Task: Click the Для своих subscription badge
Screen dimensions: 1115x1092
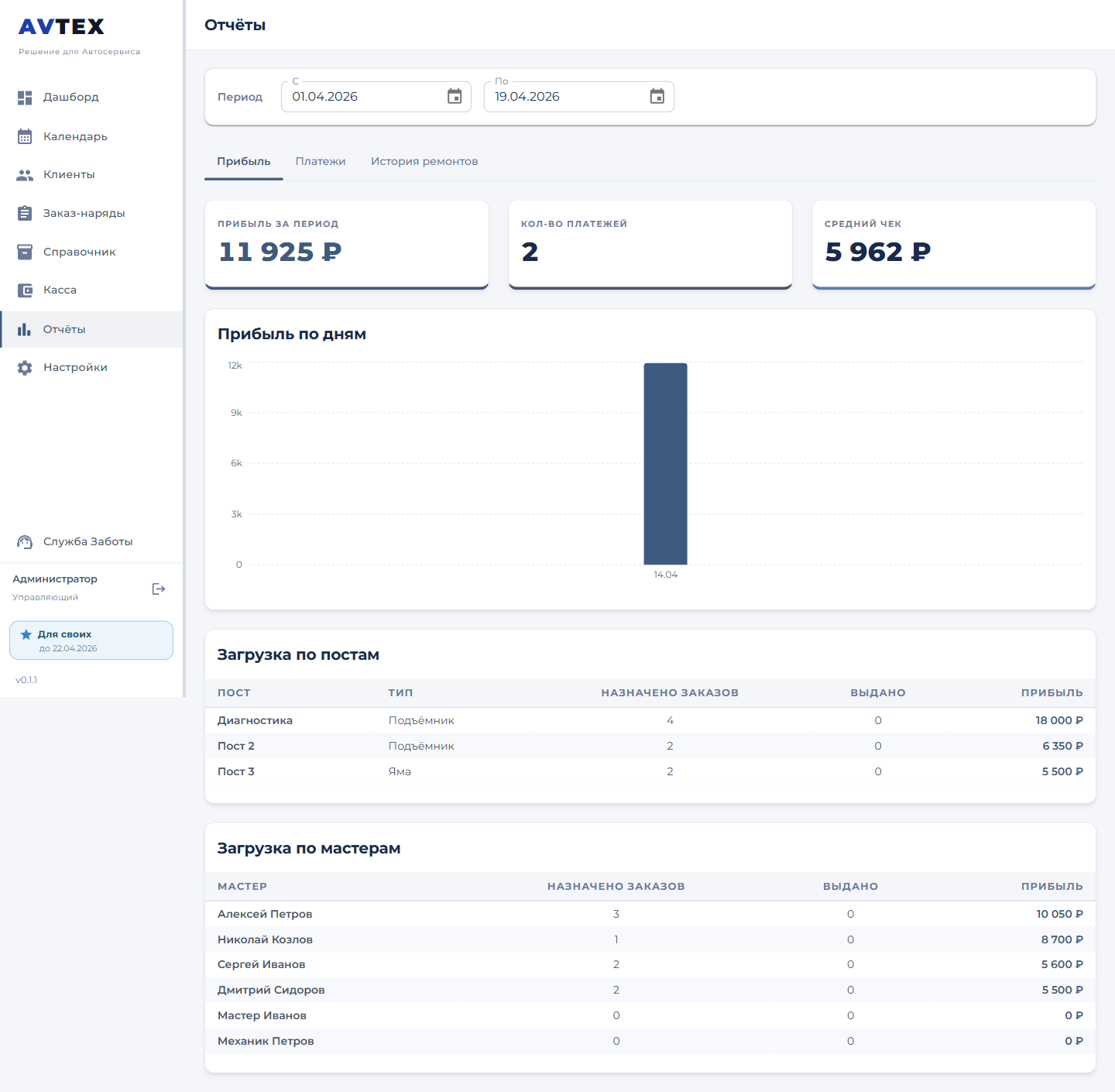Action: click(91, 640)
